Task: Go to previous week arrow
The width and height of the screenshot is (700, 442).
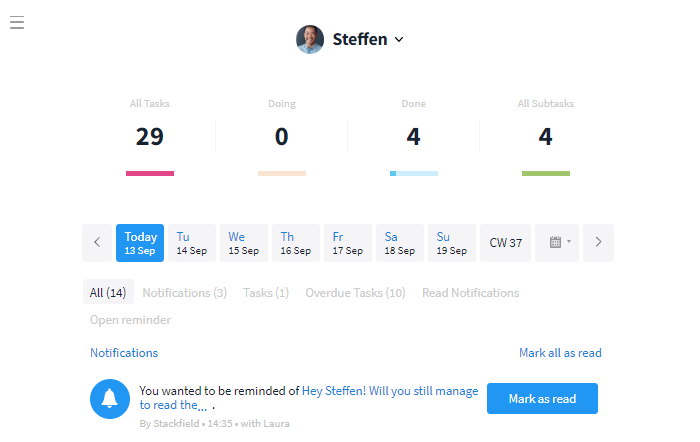Action: click(97, 242)
